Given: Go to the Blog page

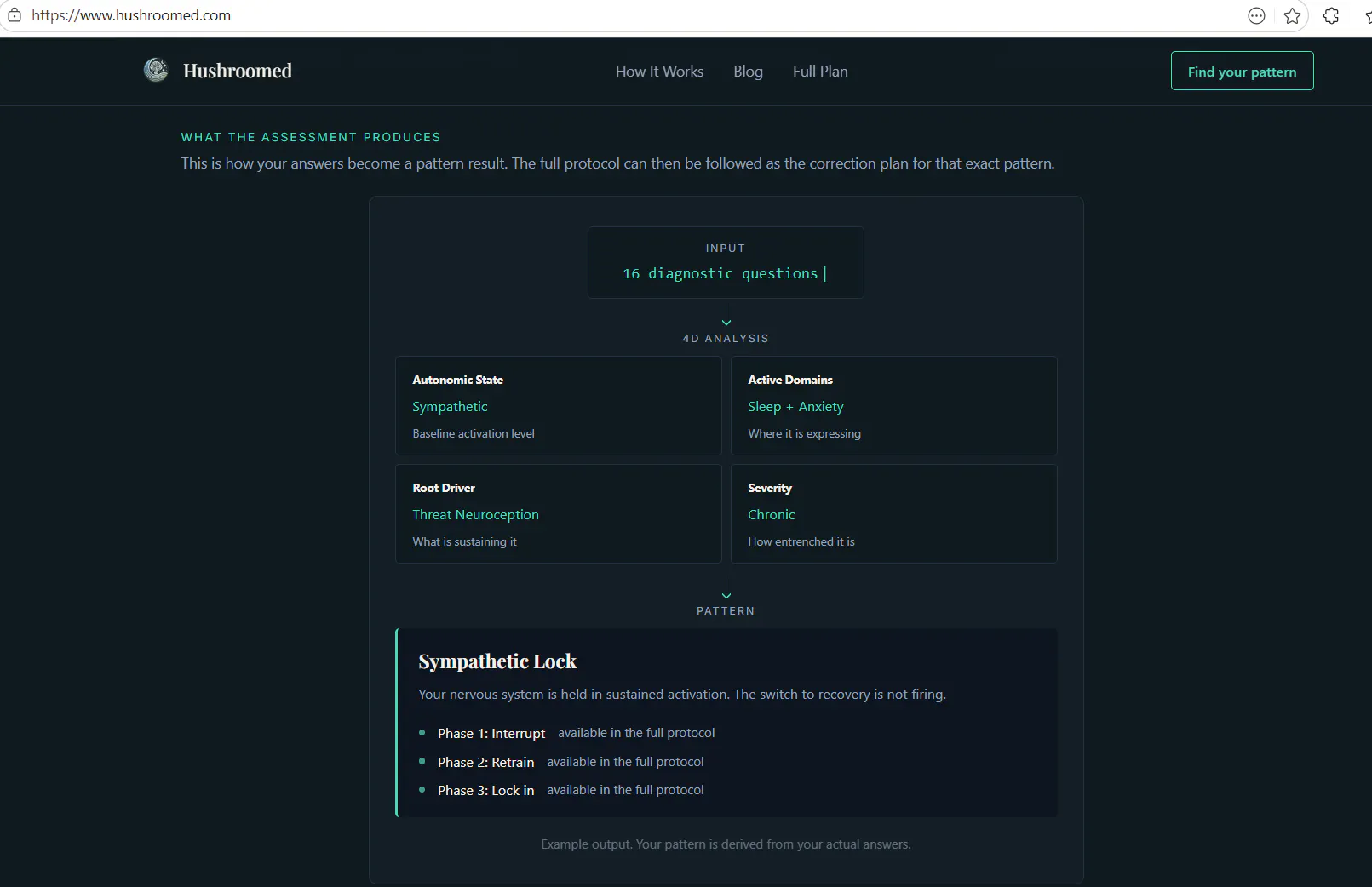Looking at the screenshot, I should tap(748, 72).
